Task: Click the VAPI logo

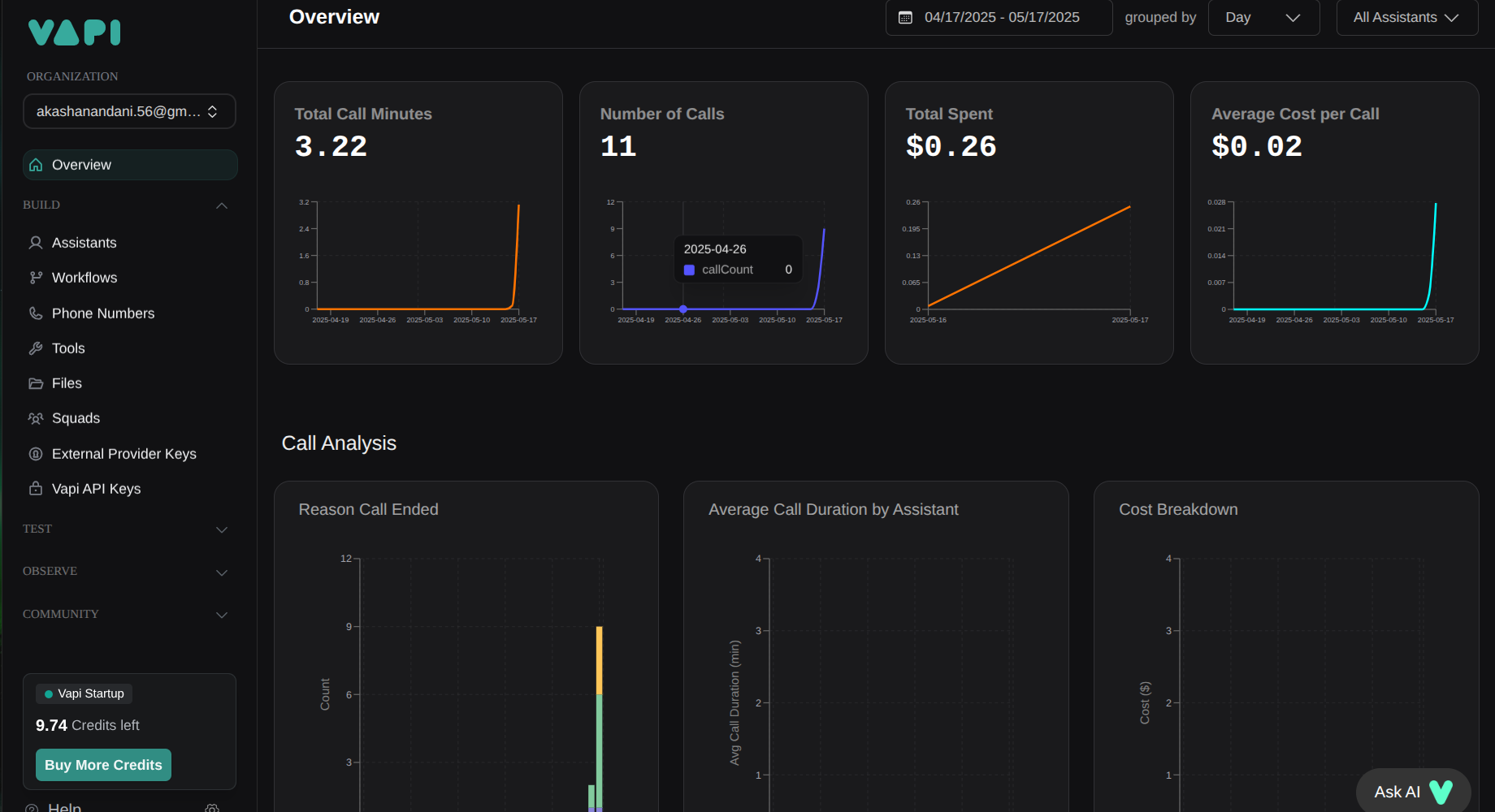Action: pos(74,32)
